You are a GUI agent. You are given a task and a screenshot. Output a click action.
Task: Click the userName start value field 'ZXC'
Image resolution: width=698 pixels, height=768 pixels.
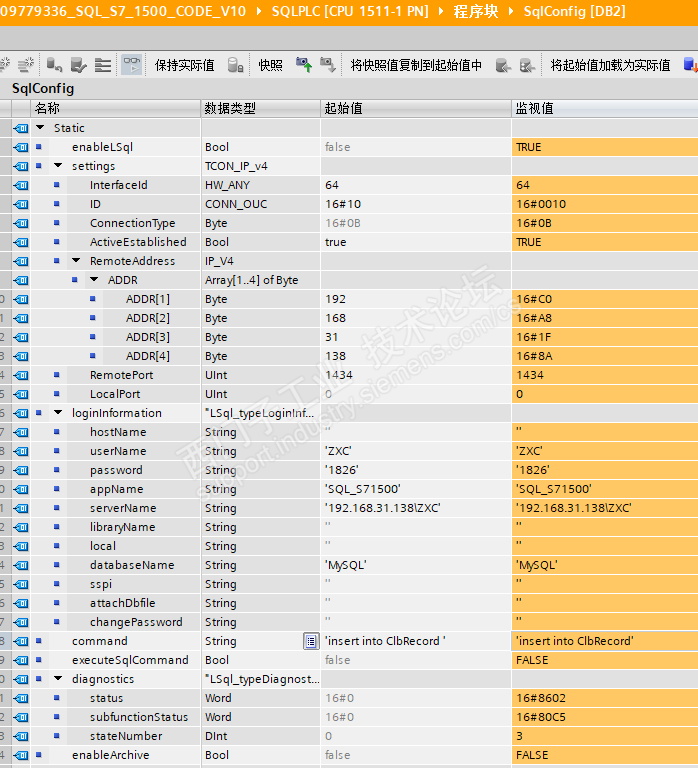pyautogui.click(x=339, y=451)
